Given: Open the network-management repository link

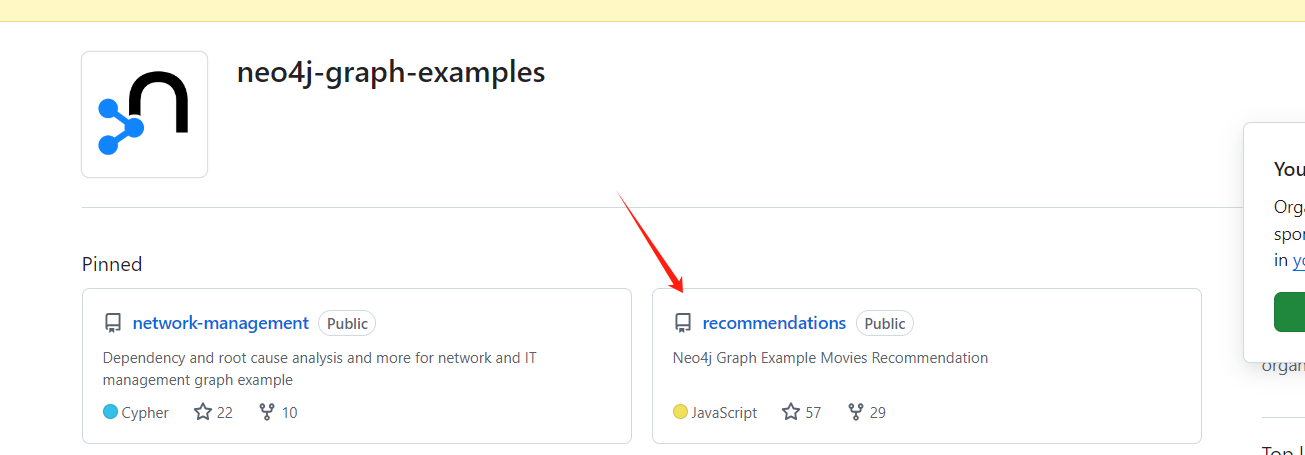Looking at the screenshot, I should click(220, 323).
